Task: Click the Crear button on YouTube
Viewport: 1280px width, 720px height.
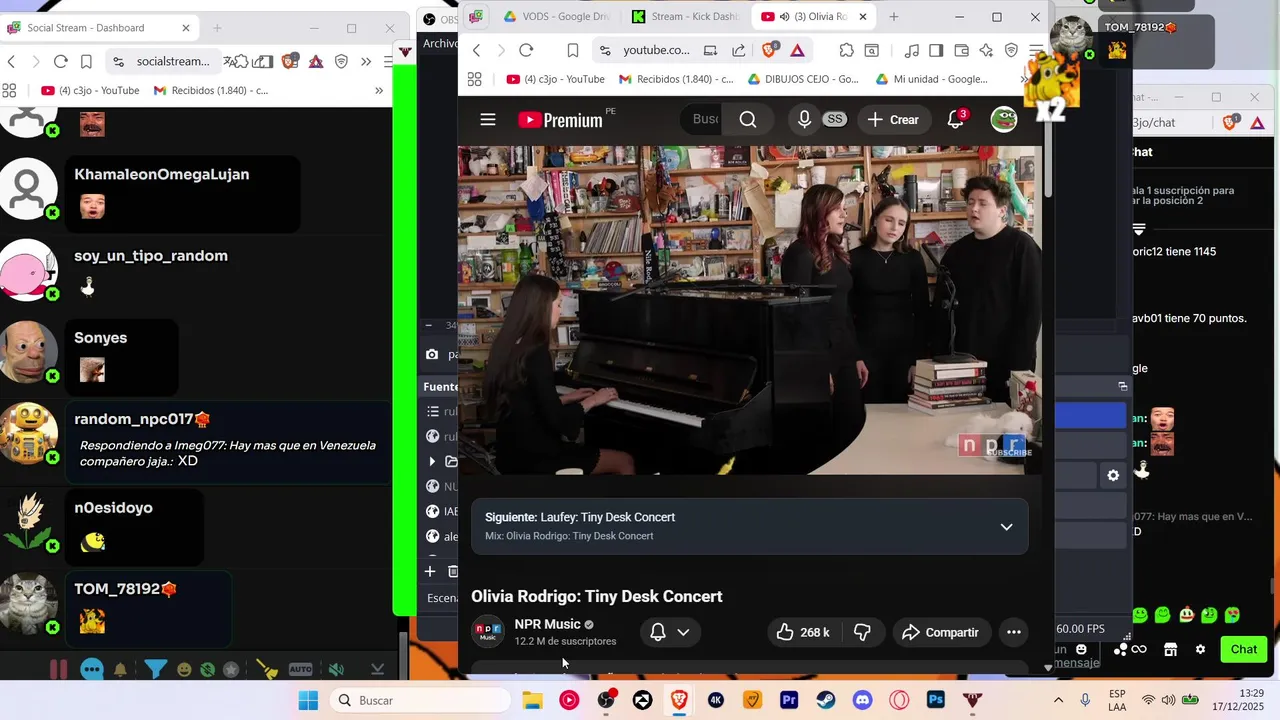Action: (x=893, y=120)
